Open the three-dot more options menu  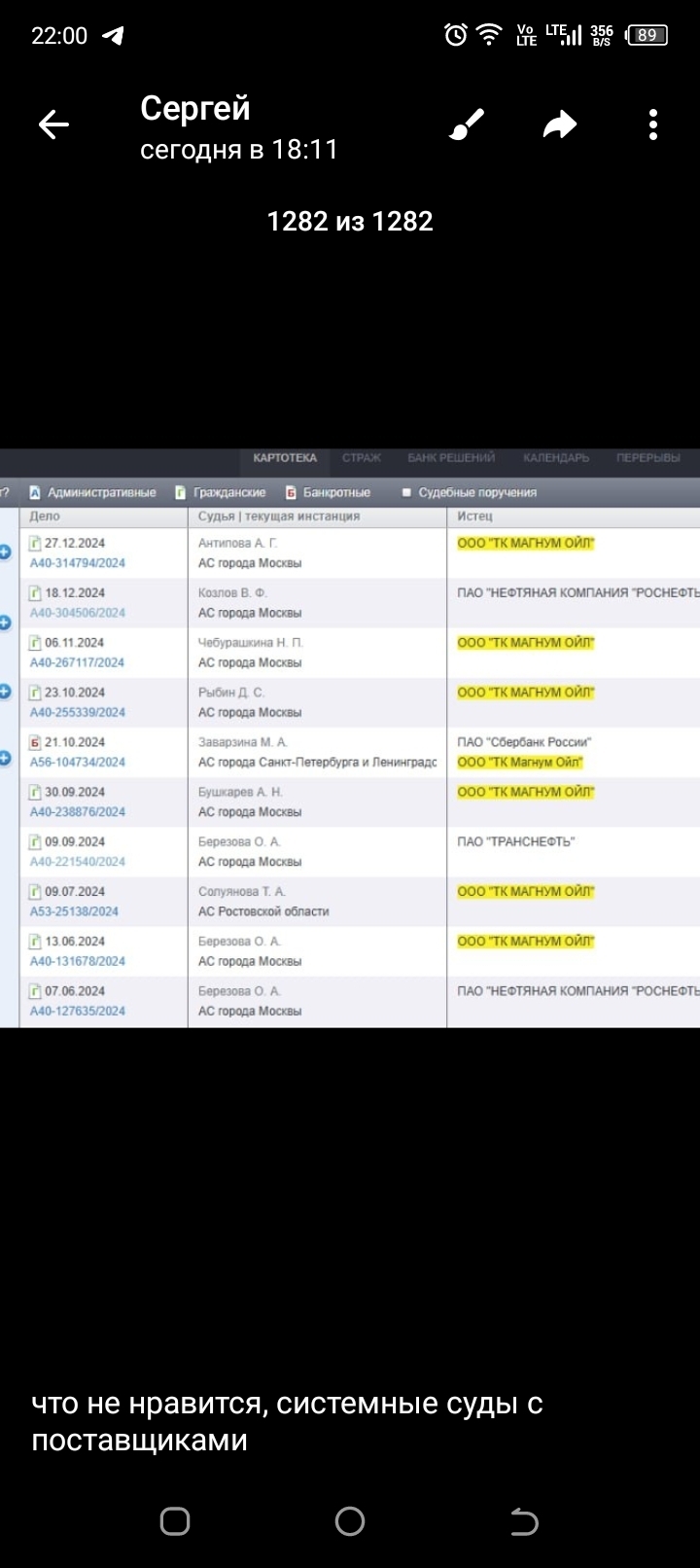[652, 125]
